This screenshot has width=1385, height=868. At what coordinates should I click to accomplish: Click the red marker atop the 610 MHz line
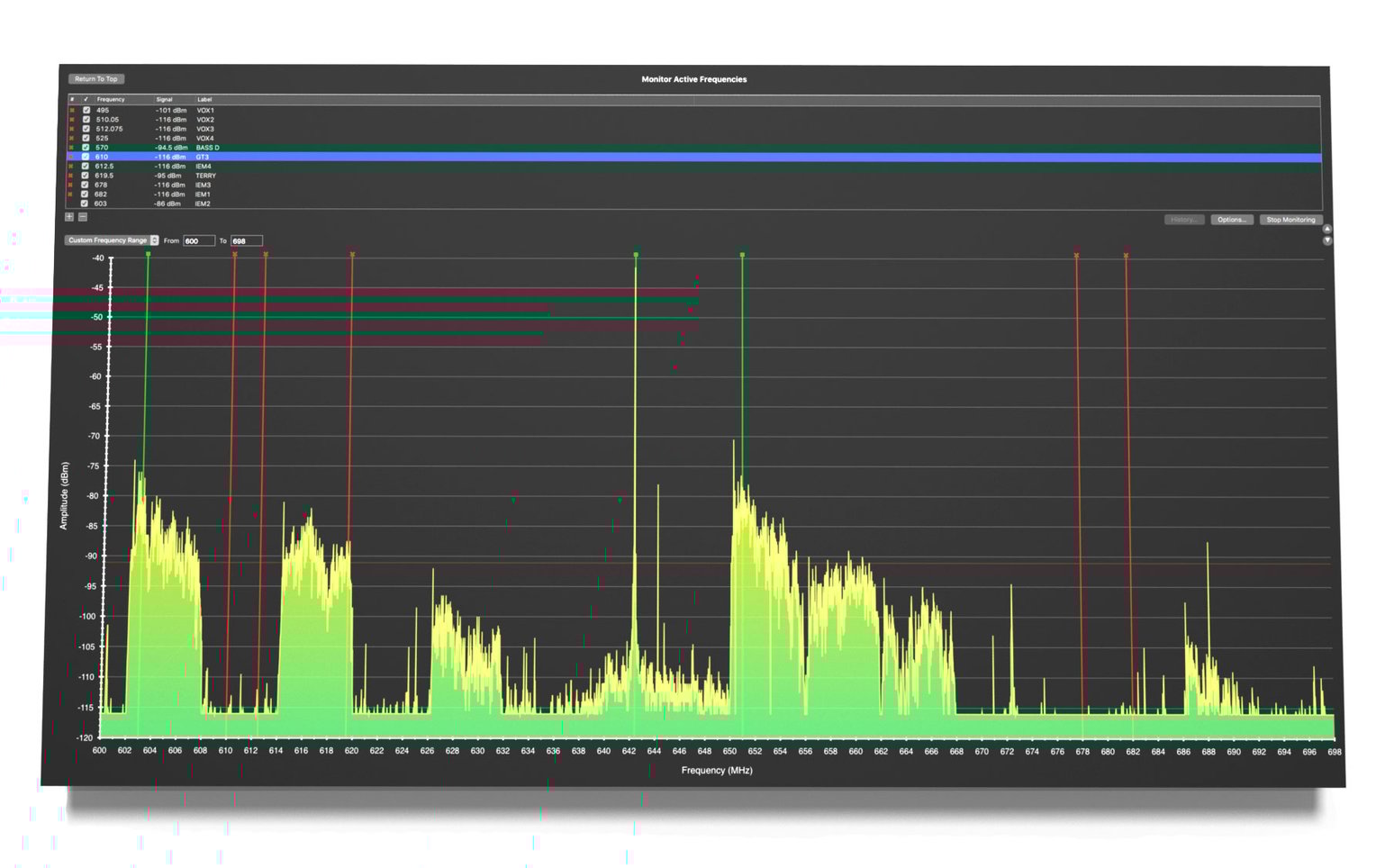237,255
